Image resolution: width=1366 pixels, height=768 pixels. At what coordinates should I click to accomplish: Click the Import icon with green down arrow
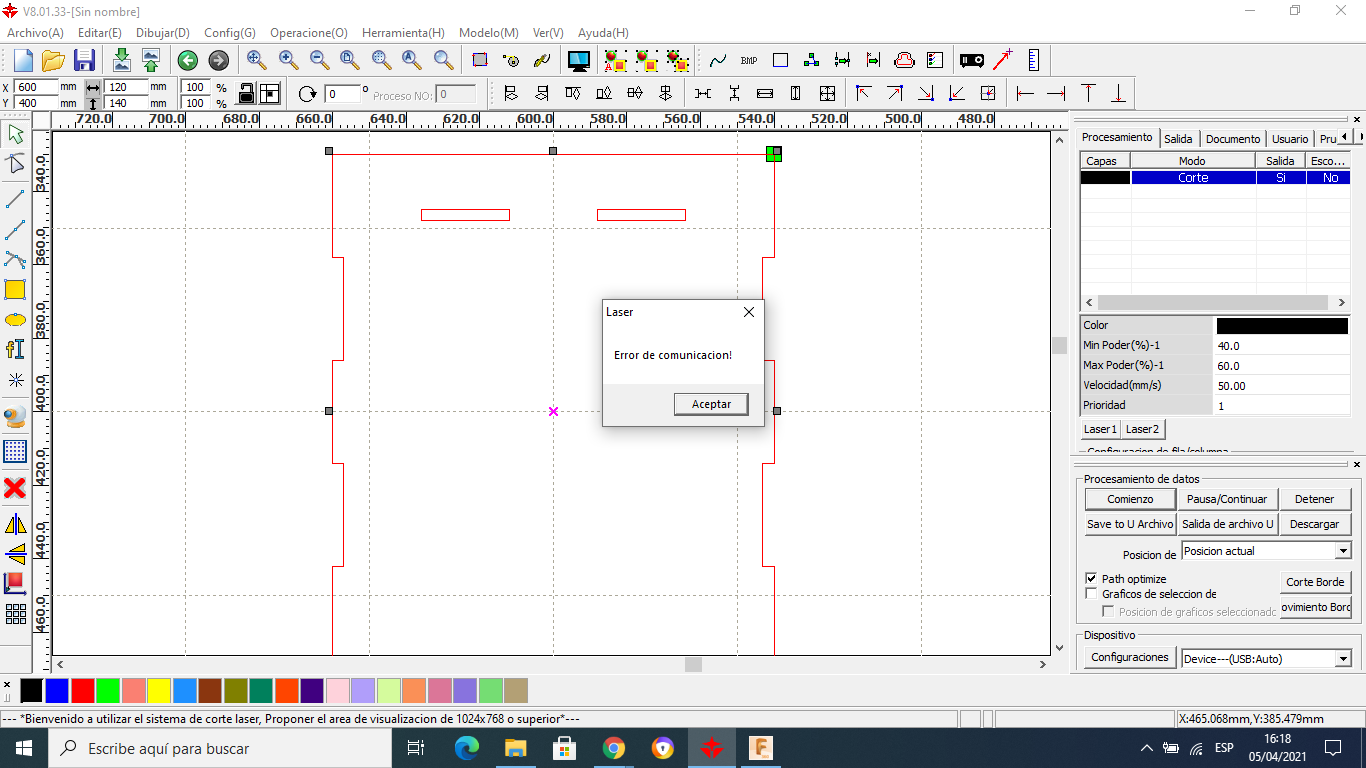(x=122, y=60)
